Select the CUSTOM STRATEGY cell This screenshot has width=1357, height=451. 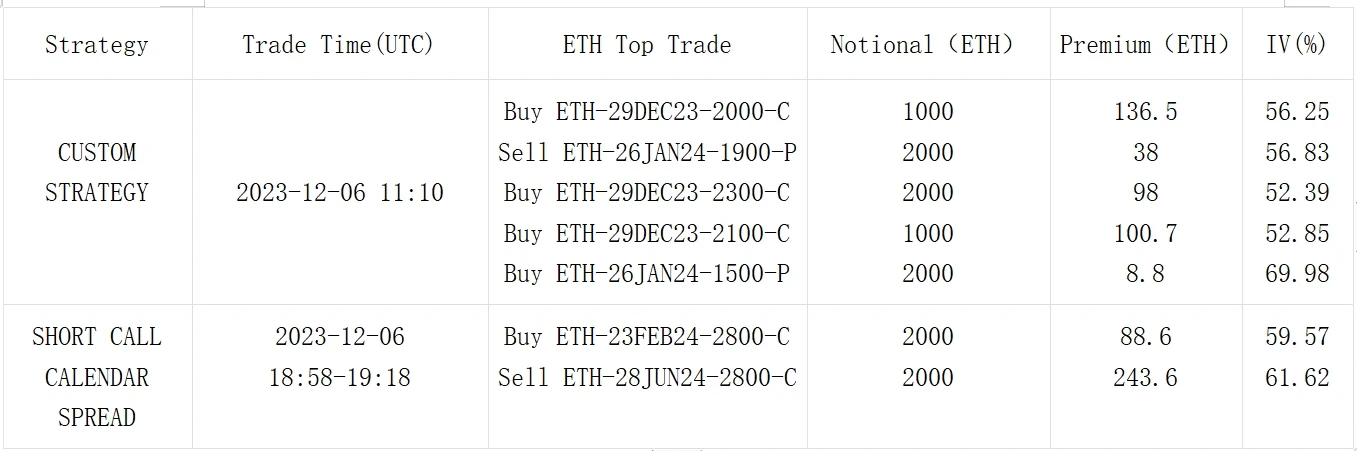96,172
